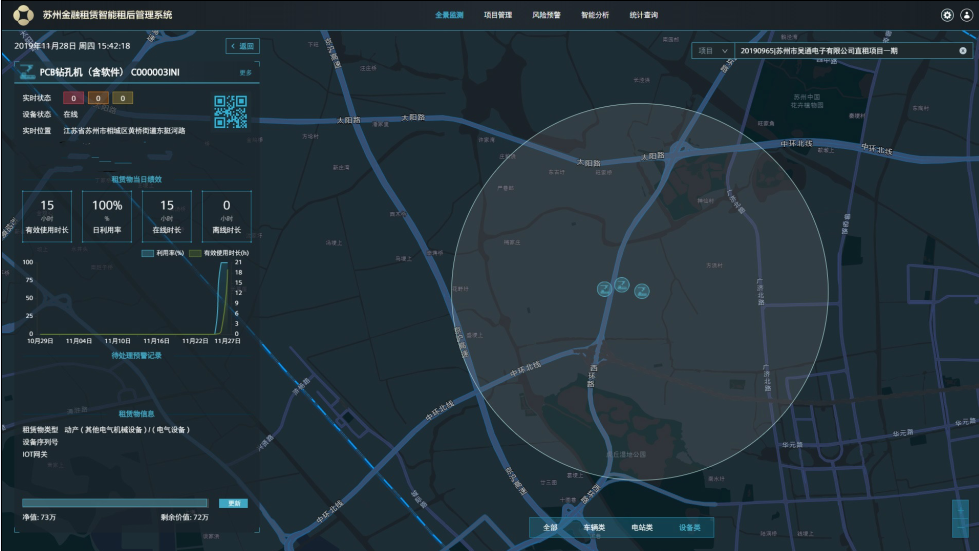Toggle the 利用率(%) chart legend series
Screen dimensions: 979x551
(165, 254)
